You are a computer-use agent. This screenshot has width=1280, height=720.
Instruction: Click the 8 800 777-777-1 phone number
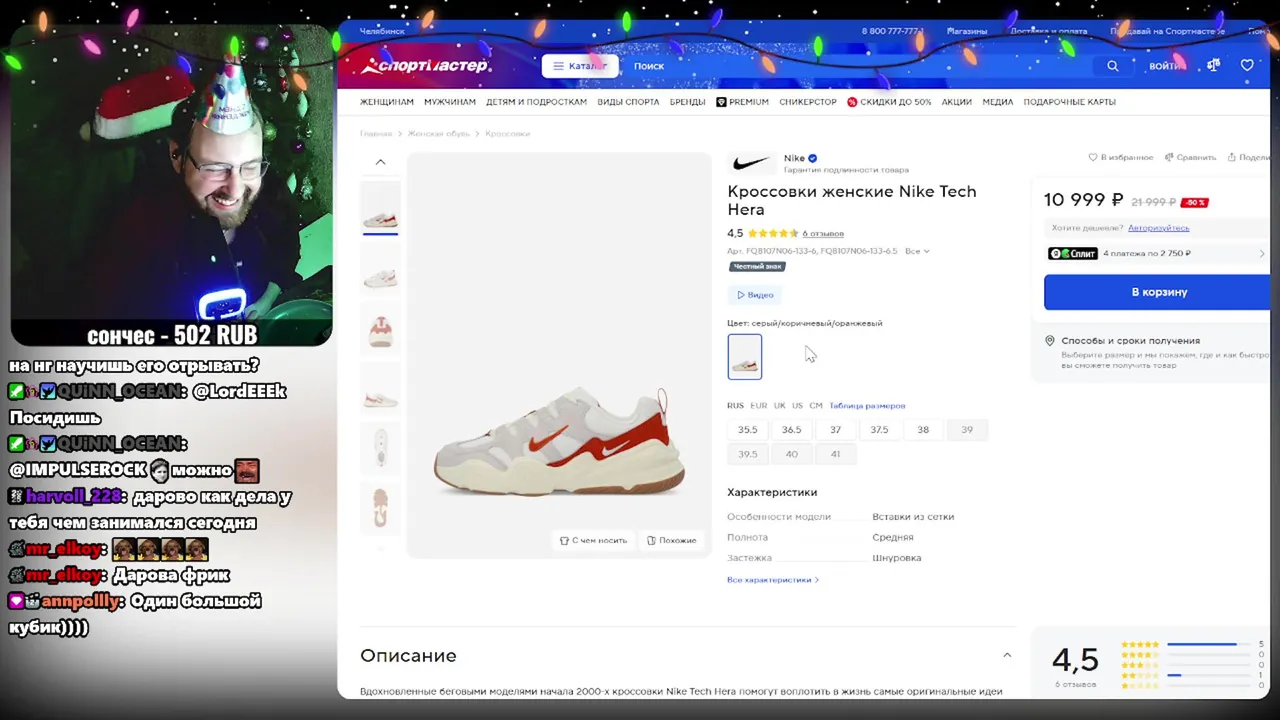pos(892,31)
